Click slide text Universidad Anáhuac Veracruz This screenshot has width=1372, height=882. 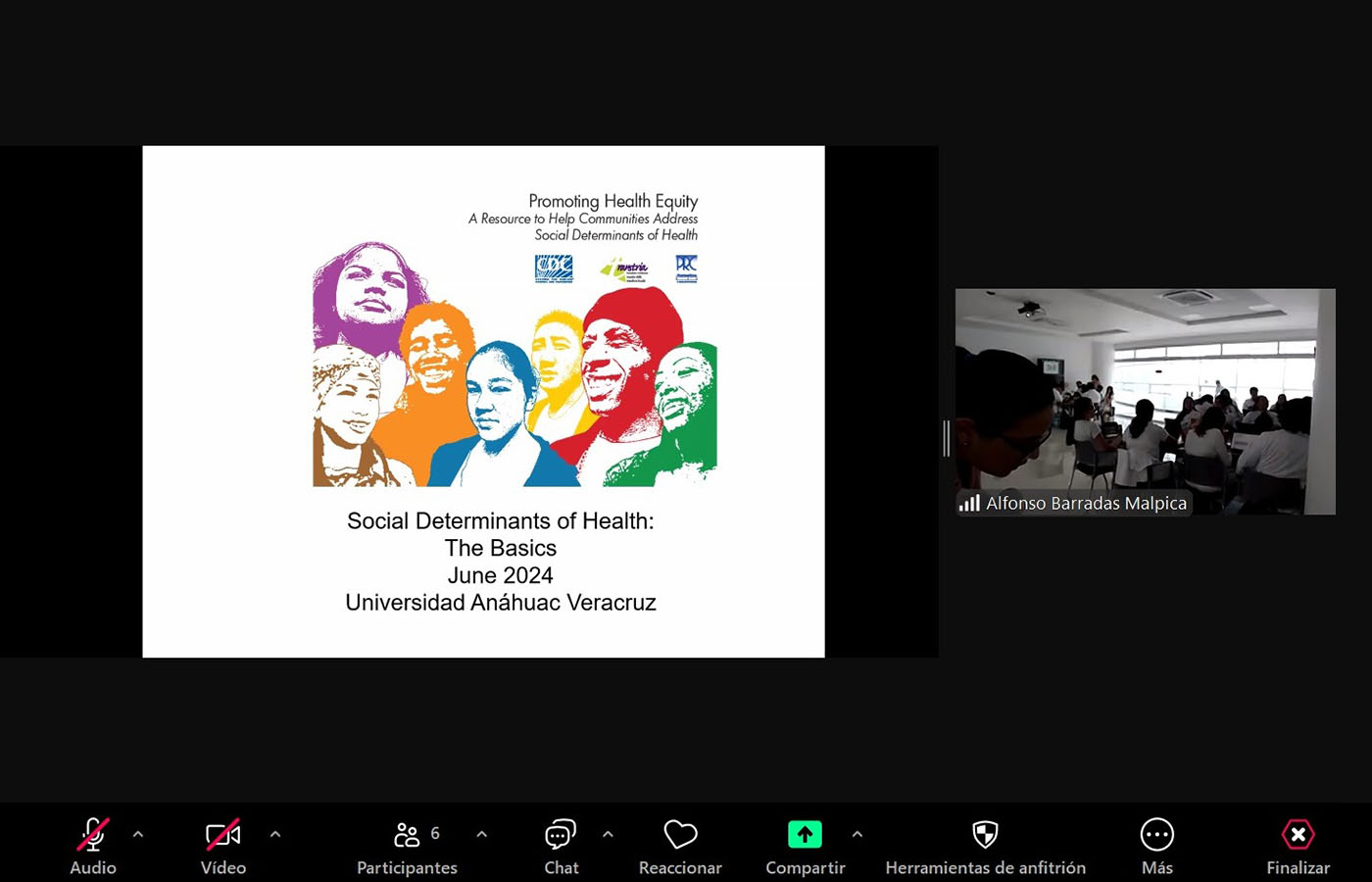501,603
